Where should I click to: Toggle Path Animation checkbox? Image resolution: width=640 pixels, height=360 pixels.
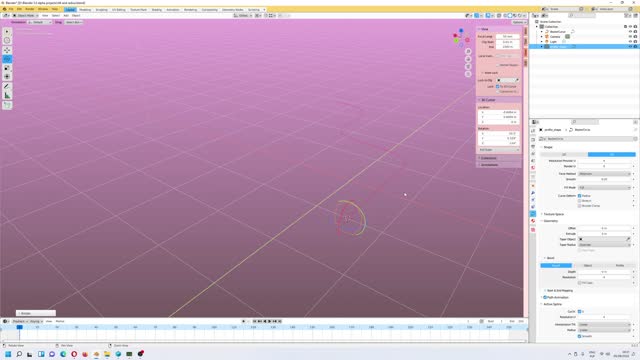[545, 297]
